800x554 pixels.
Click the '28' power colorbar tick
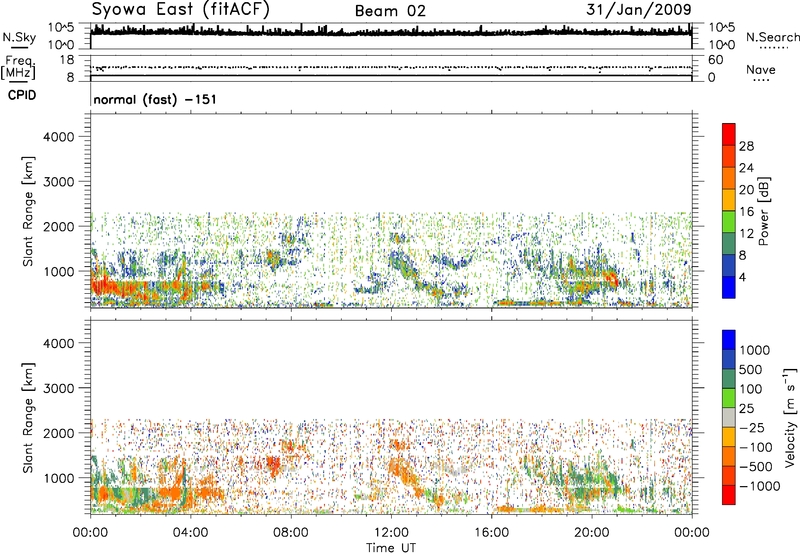tap(746, 146)
